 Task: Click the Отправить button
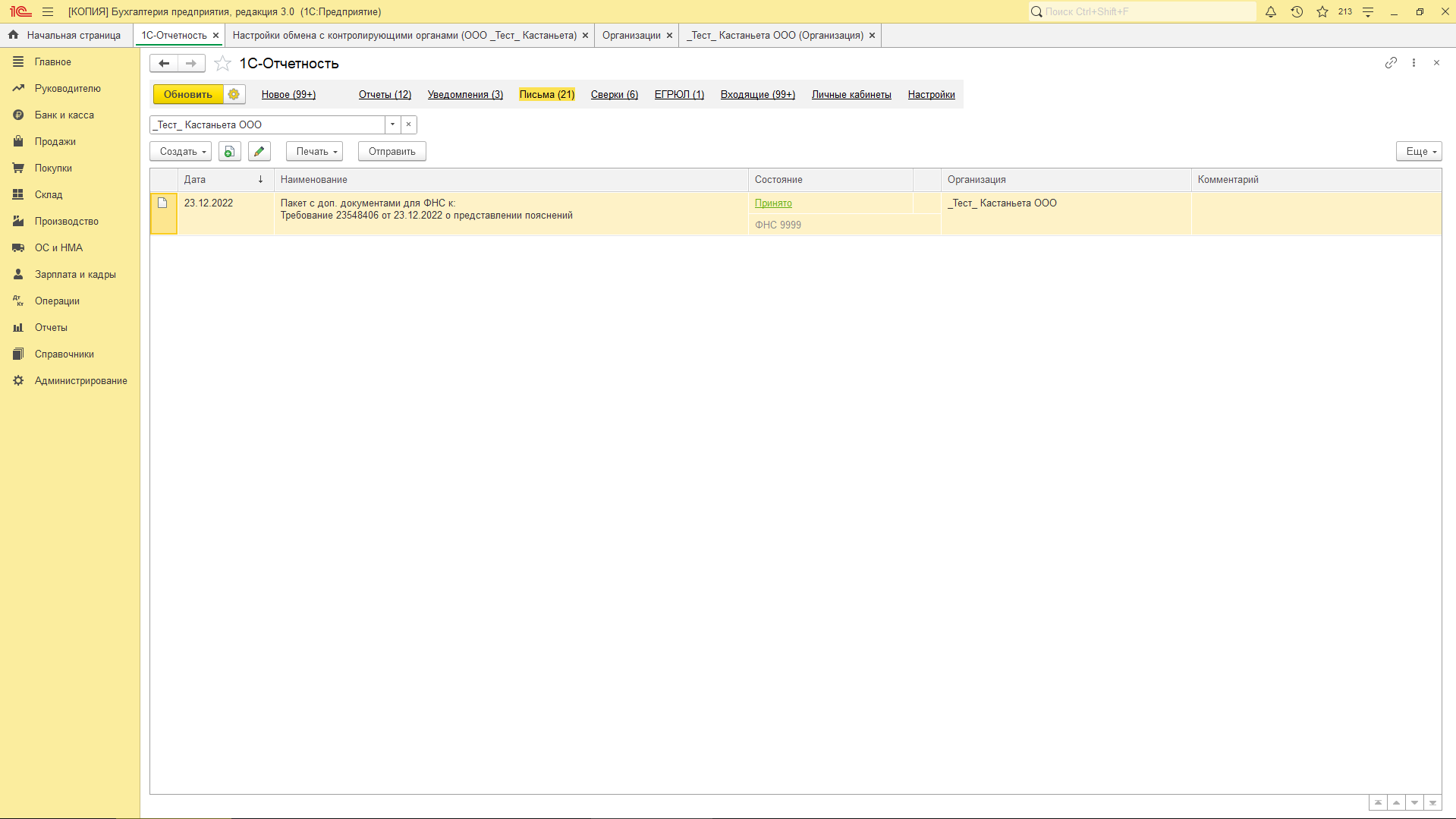pyautogui.click(x=392, y=151)
